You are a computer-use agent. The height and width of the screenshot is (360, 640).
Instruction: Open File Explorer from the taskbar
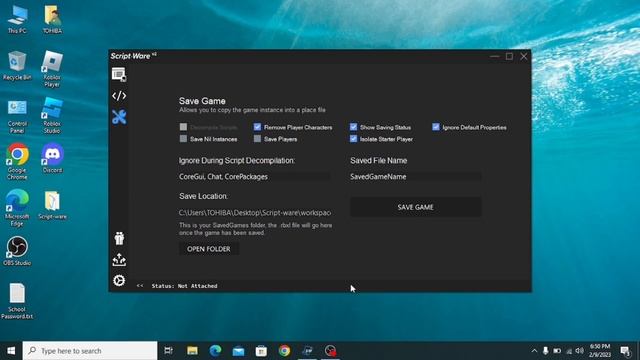192,351
